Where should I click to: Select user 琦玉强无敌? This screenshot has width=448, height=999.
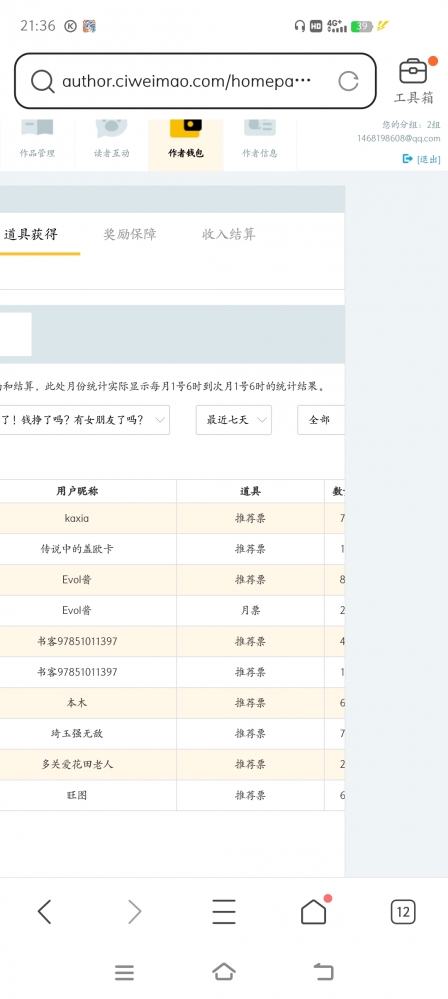coord(77,734)
